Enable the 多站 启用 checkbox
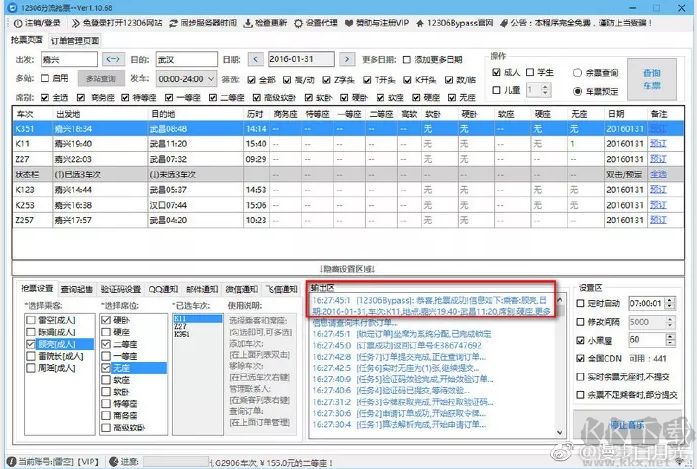Screen dimensions: 697x469 click(45, 78)
